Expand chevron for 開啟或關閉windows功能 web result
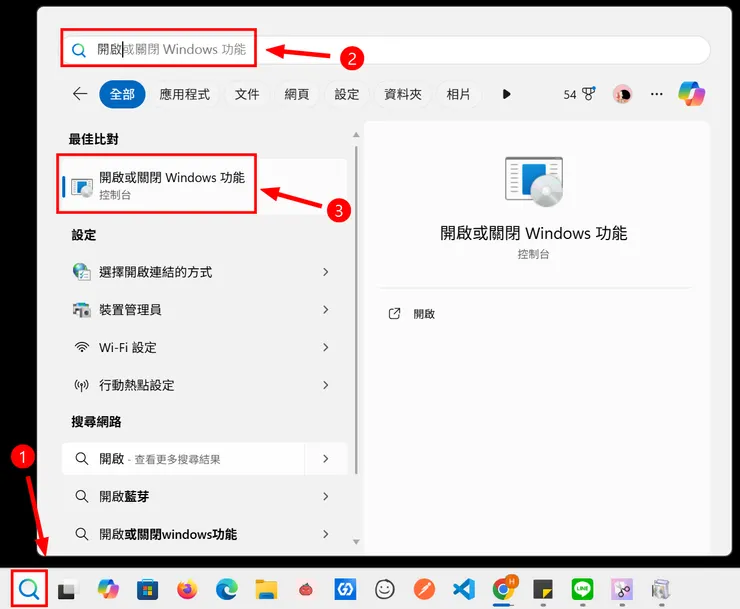This screenshot has width=740, height=609. tap(326, 534)
